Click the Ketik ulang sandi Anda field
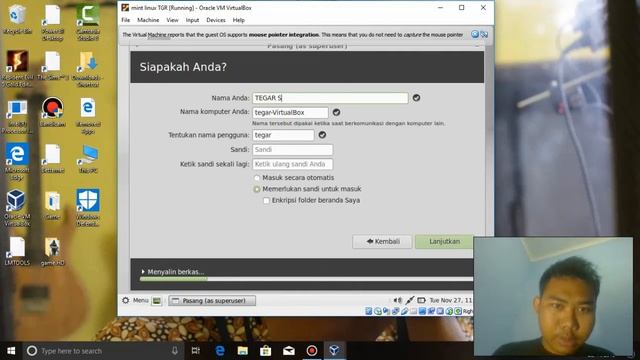The height and width of the screenshot is (360, 640). 292,164
